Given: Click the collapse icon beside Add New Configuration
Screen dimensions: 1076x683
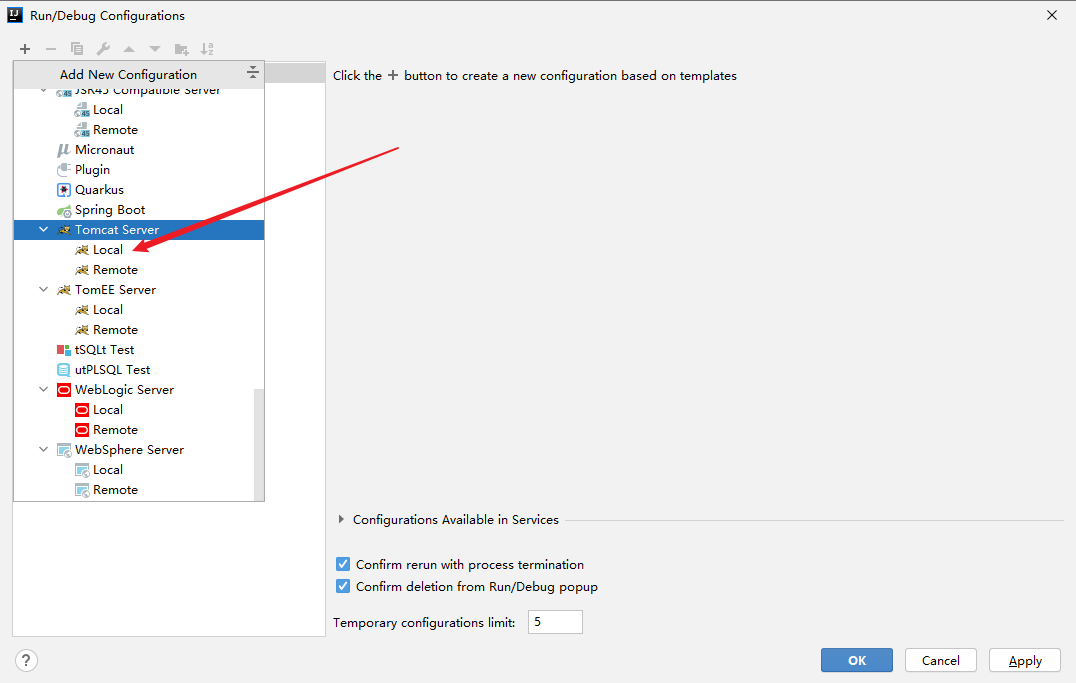Looking at the screenshot, I should pyautogui.click(x=253, y=72).
